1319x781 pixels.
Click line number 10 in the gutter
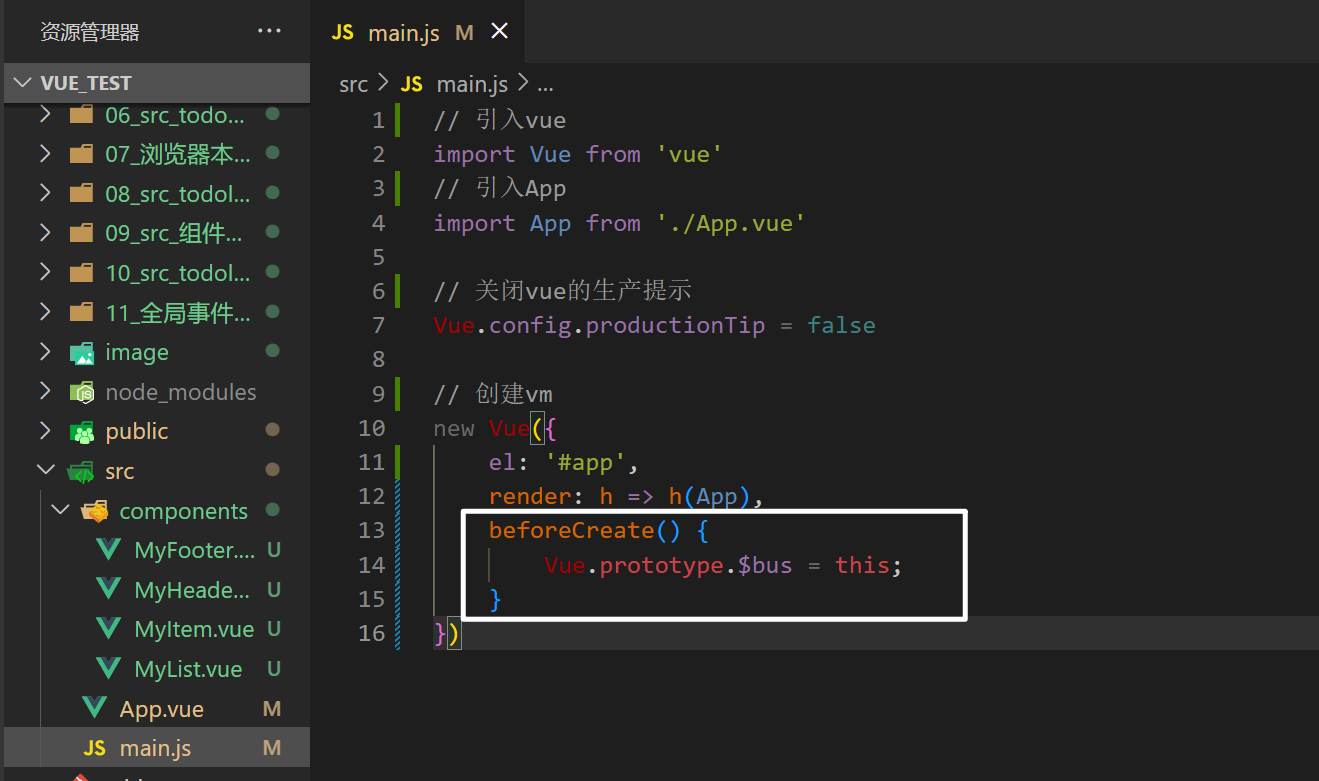click(371, 428)
